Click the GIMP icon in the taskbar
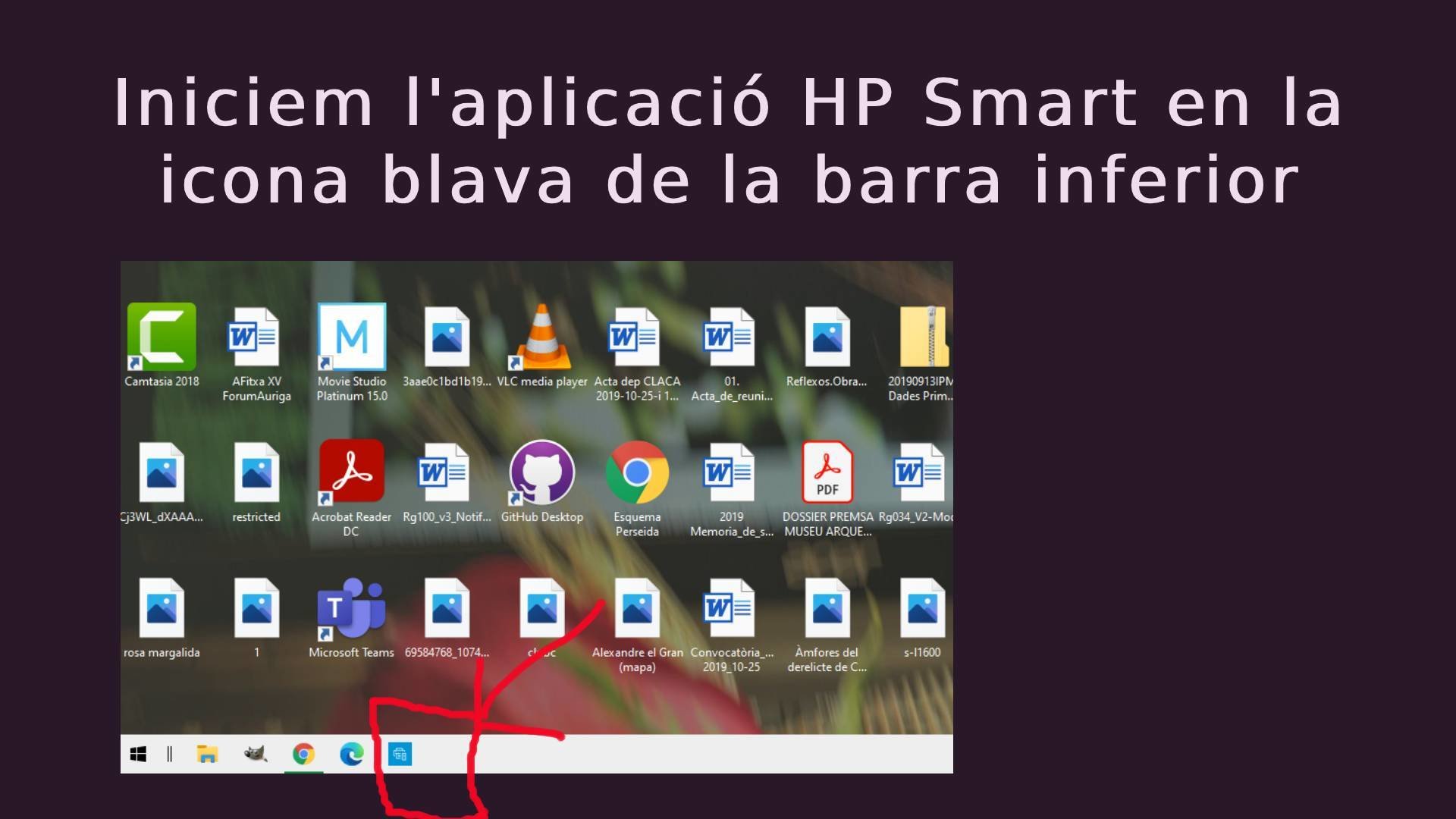The height and width of the screenshot is (819, 1456). click(x=255, y=754)
